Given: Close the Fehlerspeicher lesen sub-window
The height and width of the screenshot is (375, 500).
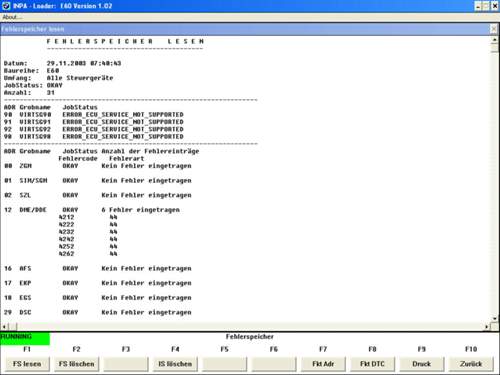Looking at the screenshot, I should pos(494,29).
